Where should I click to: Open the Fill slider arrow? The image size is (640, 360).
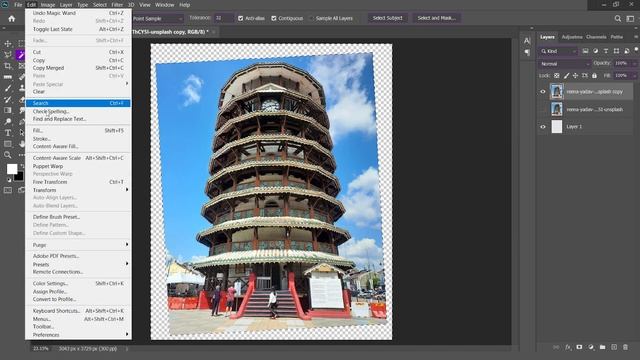click(x=635, y=76)
